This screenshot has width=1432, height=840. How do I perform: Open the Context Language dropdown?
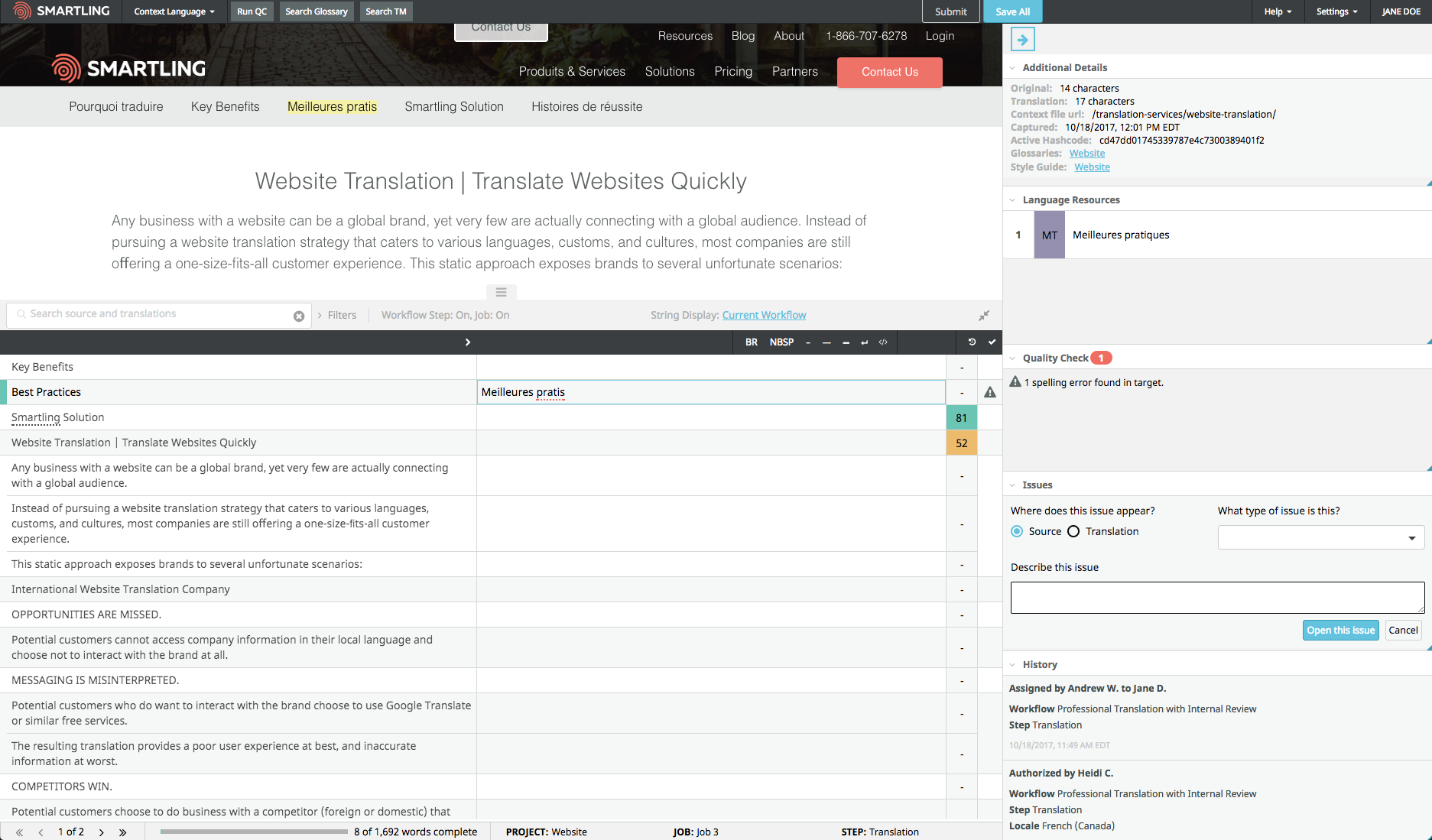[174, 11]
